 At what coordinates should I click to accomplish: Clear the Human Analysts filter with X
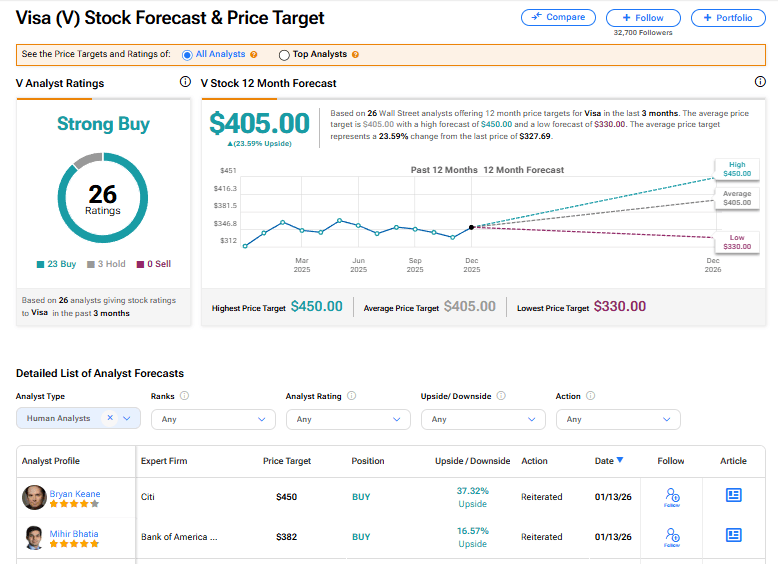tap(110, 418)
